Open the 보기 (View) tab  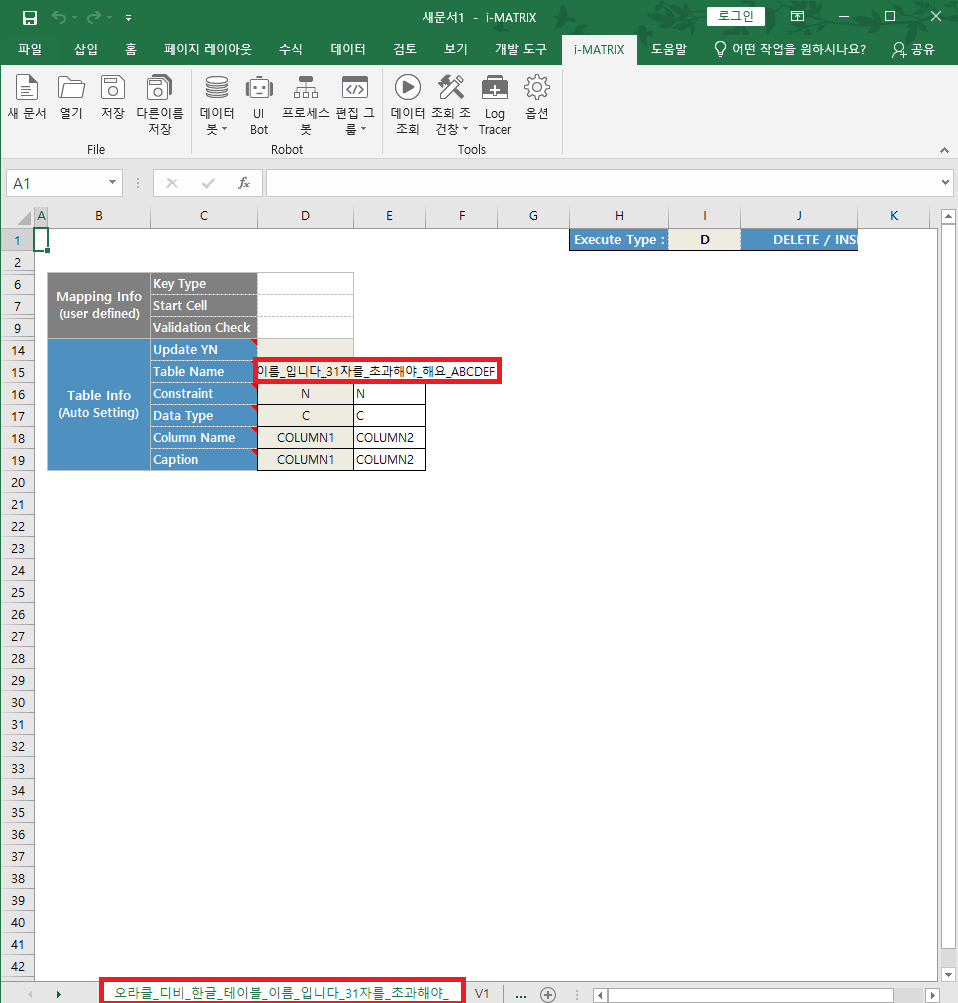[x=456, y=49]
